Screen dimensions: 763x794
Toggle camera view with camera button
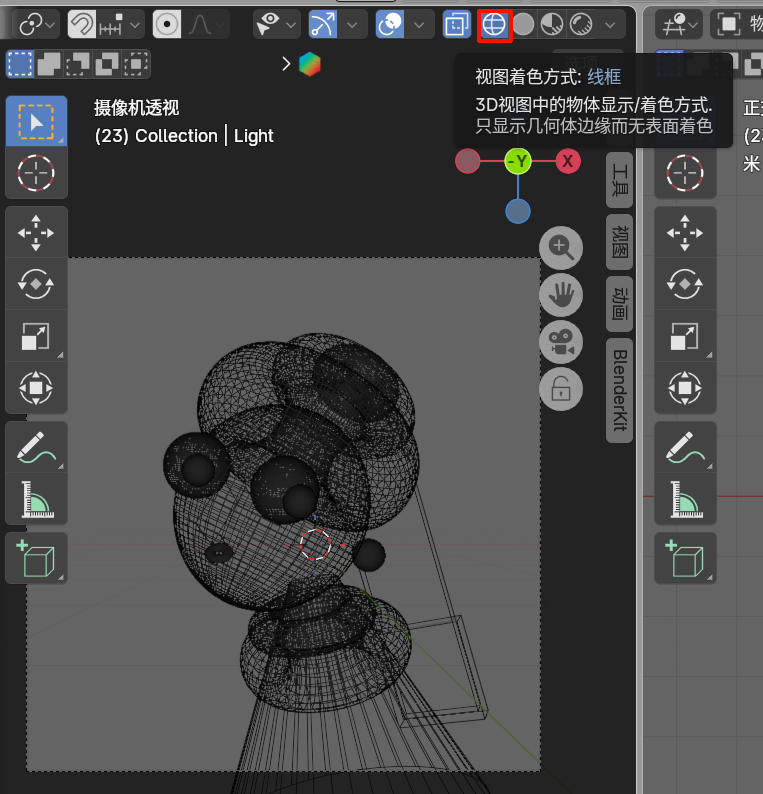561,342
